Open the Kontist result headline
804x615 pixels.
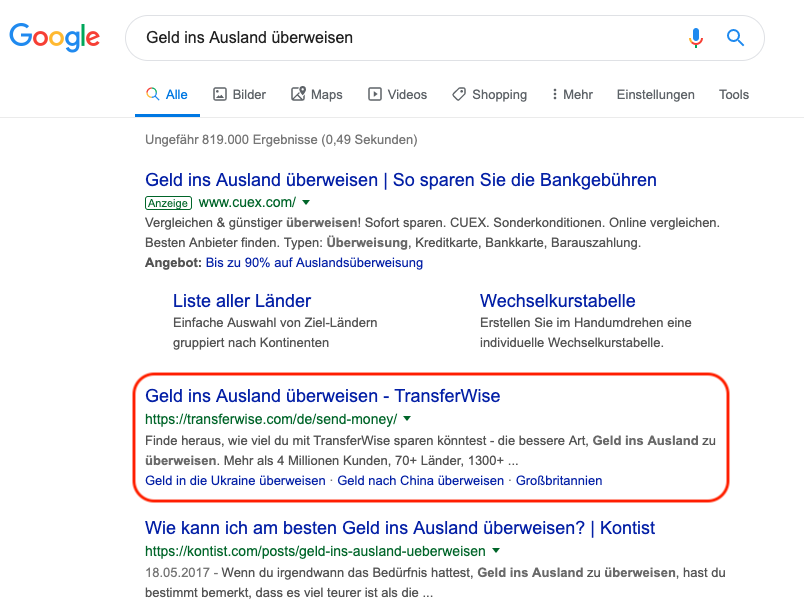(400, 527)
